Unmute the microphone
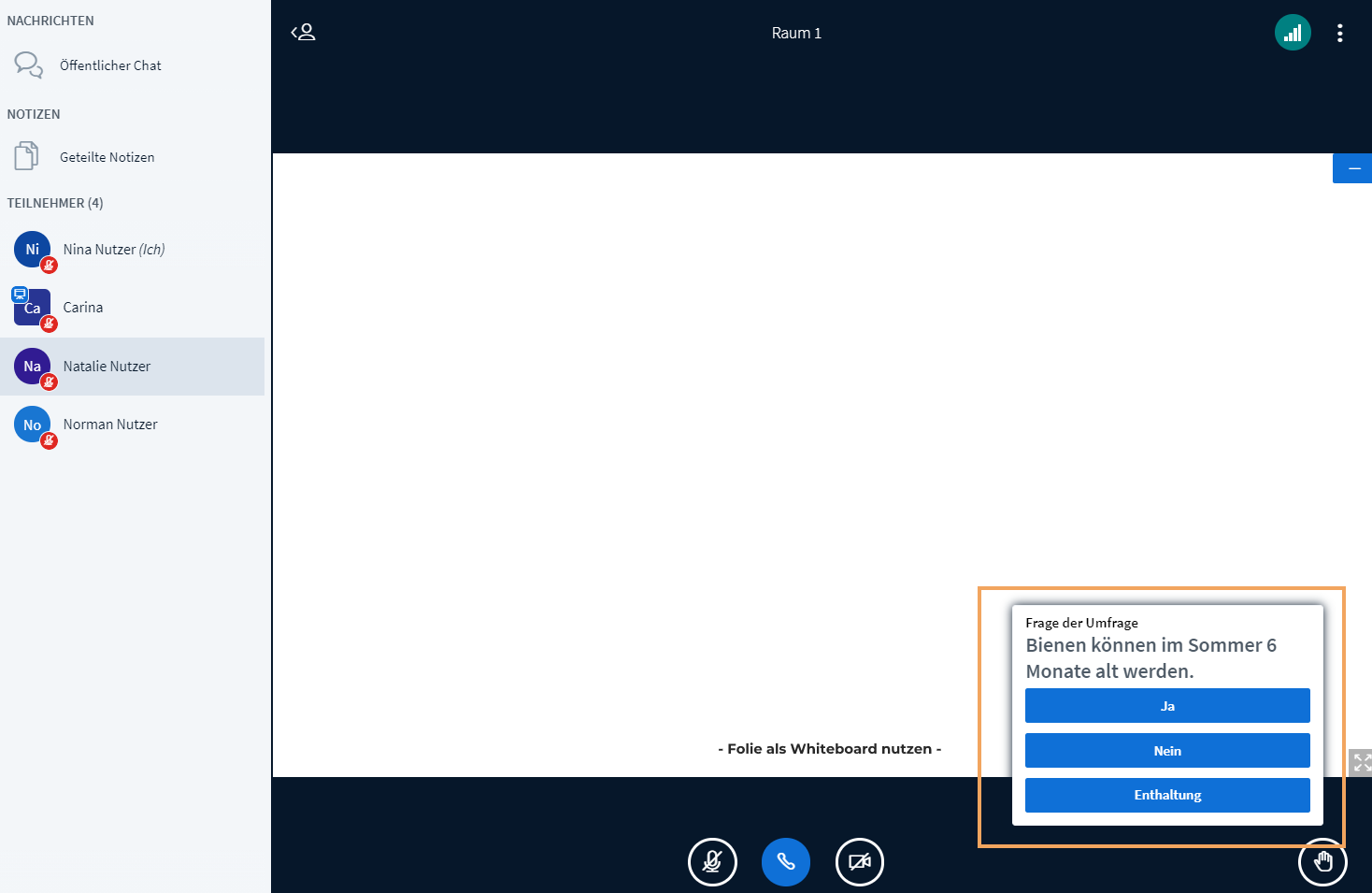Image resolution: width=1372 pixels, height=893 pixels. (712, 861)
